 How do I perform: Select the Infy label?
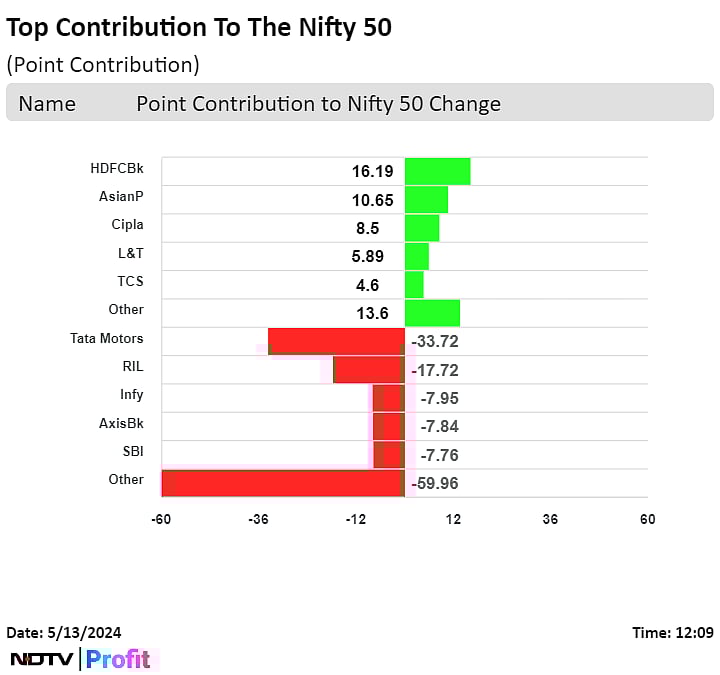pos(131,394)
